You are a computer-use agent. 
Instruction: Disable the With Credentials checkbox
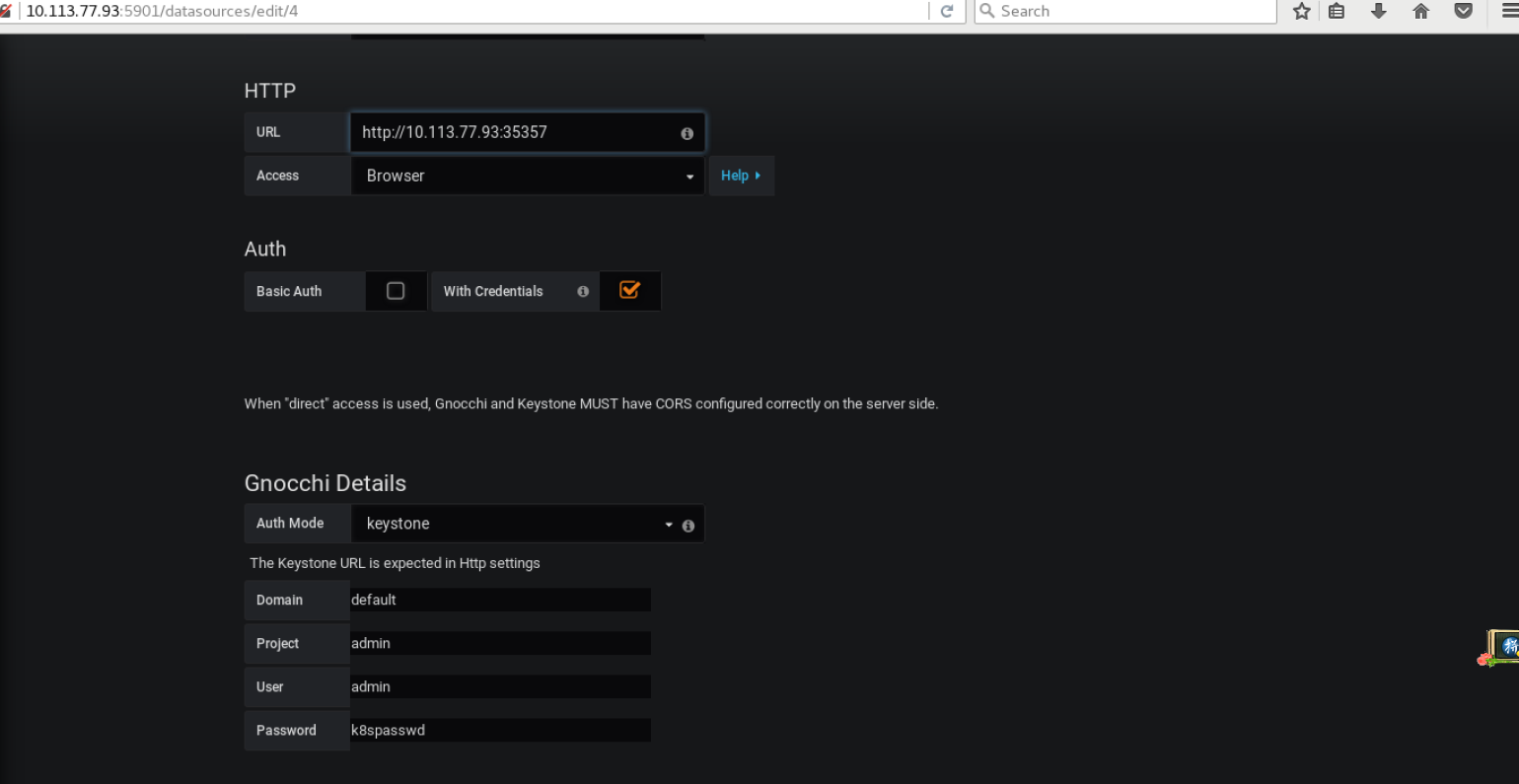point(629,290)
